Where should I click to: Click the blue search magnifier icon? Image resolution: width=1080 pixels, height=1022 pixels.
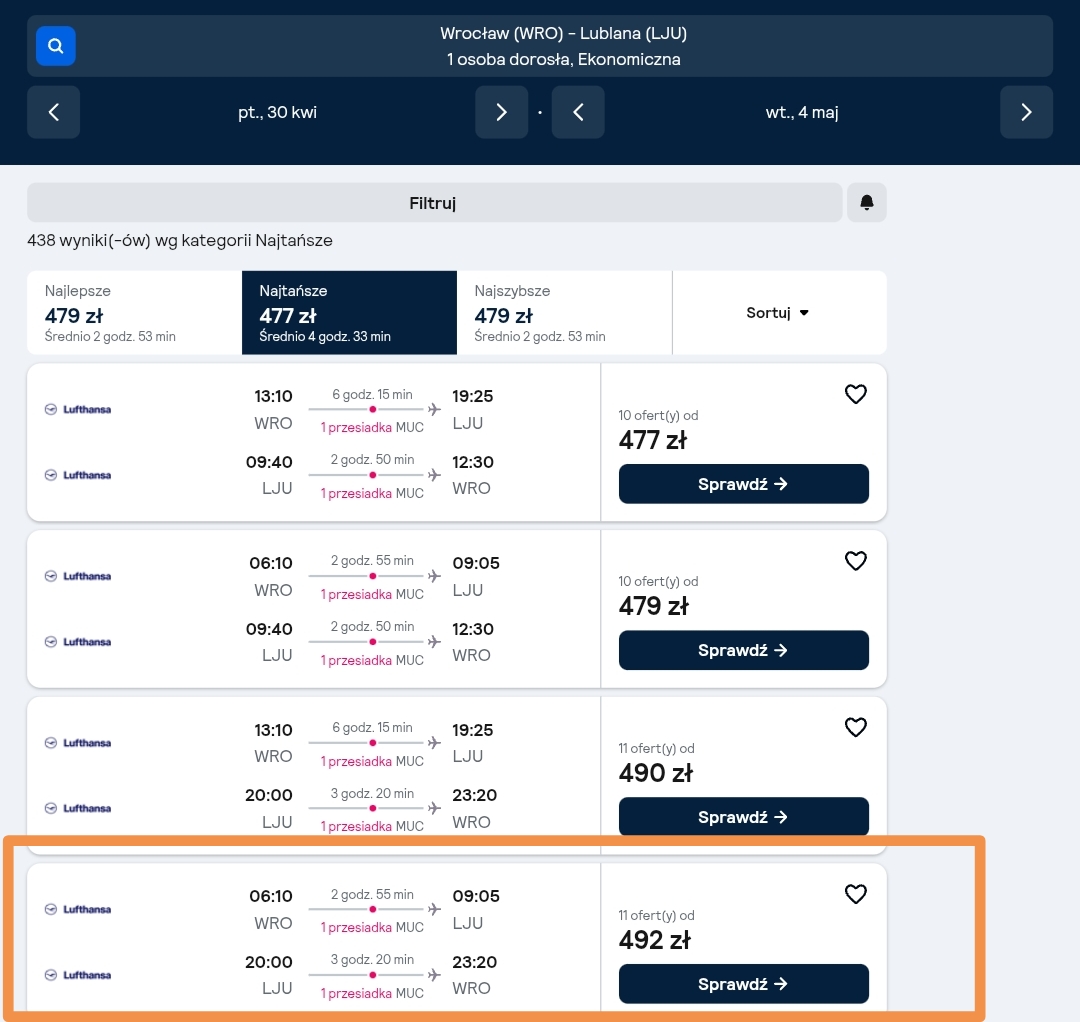[x=56, y=46]
